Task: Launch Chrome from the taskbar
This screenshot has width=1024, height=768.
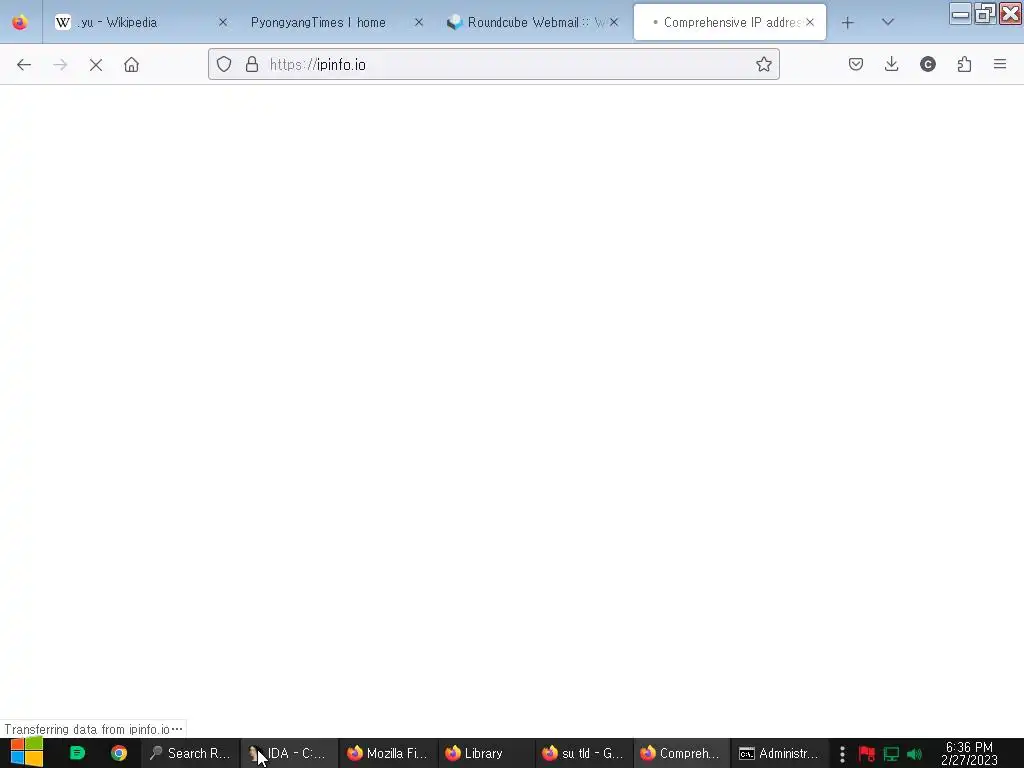Action: point(119,753)
